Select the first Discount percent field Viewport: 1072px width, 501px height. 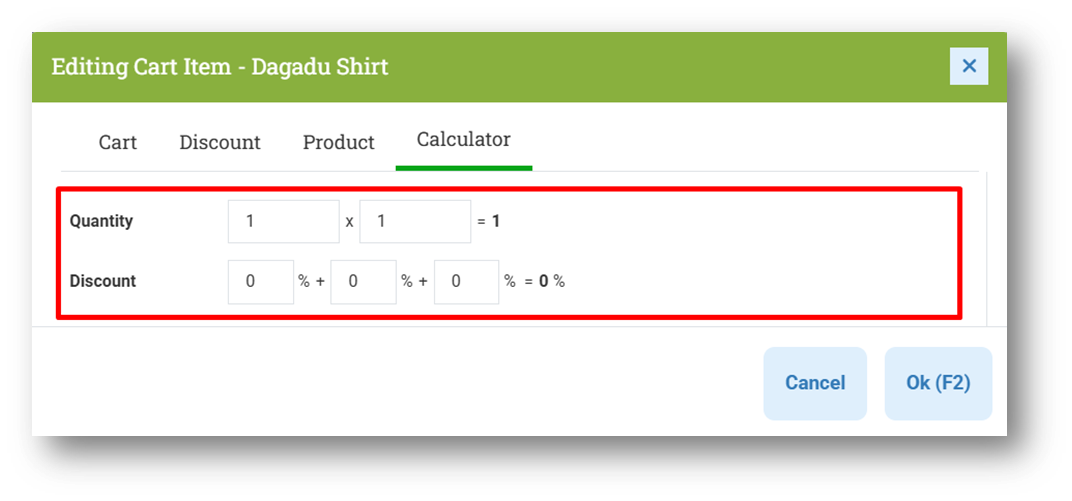coord(261,282)
